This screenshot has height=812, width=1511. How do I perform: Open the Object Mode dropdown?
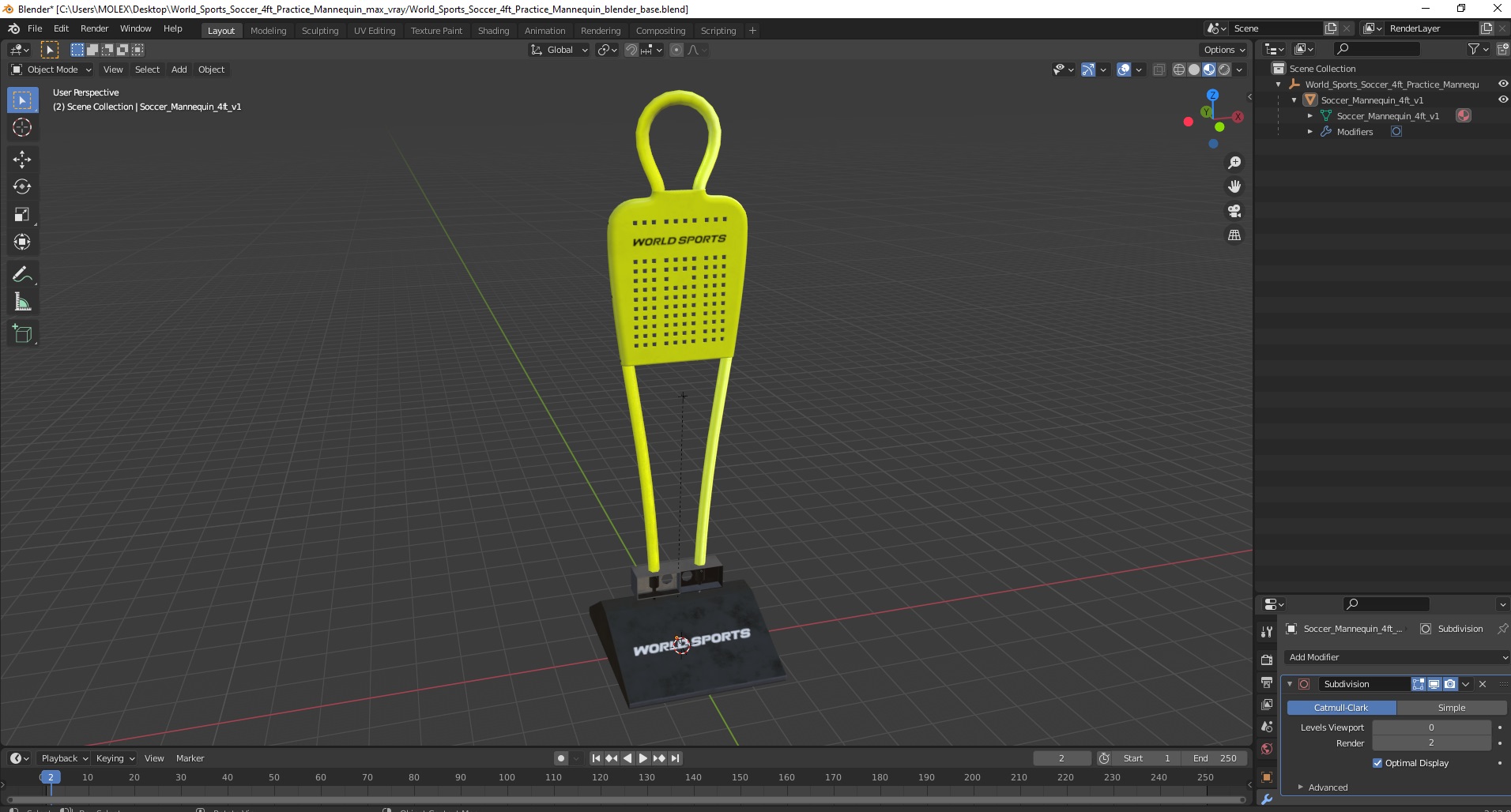click(x=51, y=70)
